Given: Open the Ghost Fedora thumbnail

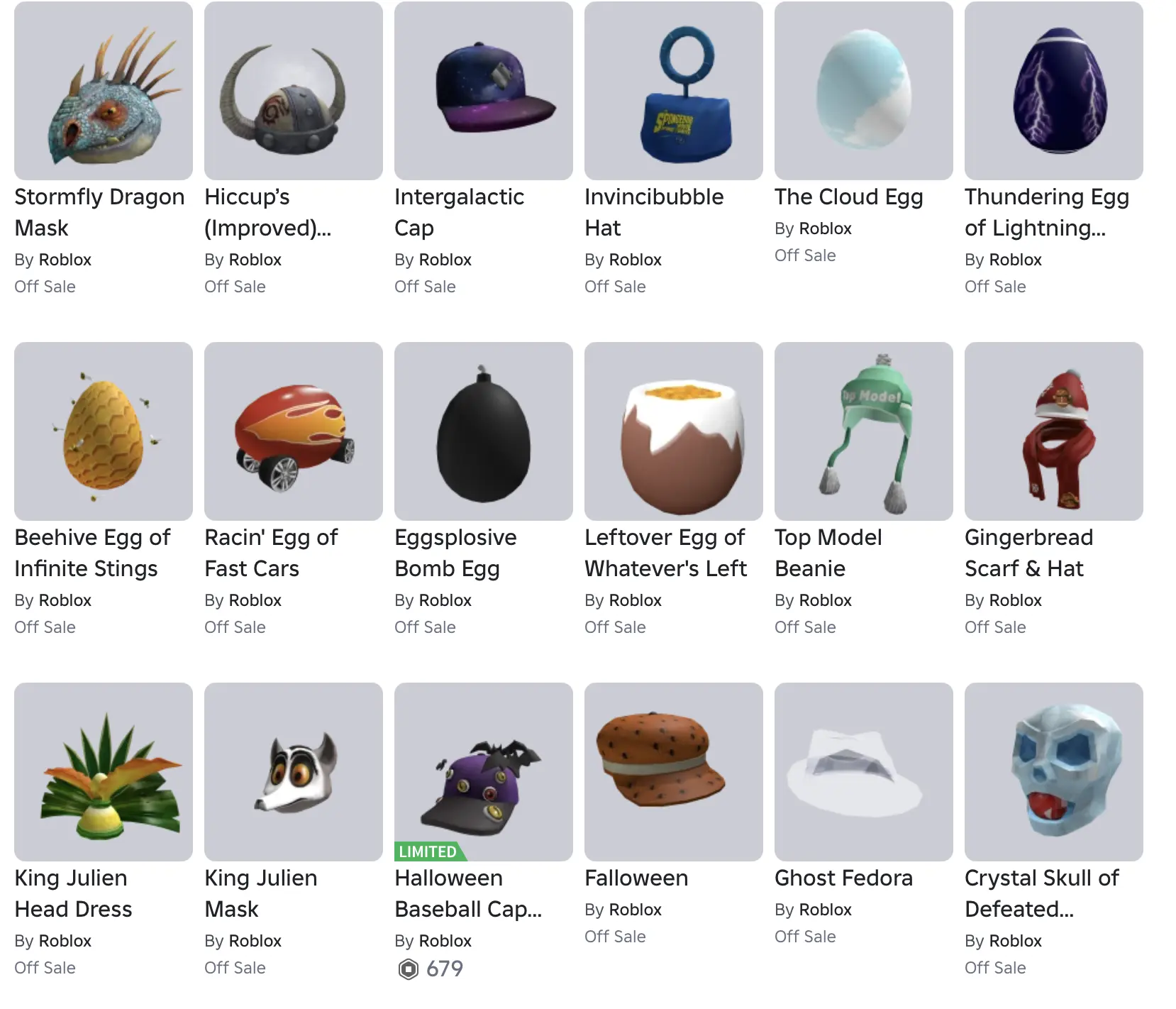Looking at the screenshot, I should [864, 772].
